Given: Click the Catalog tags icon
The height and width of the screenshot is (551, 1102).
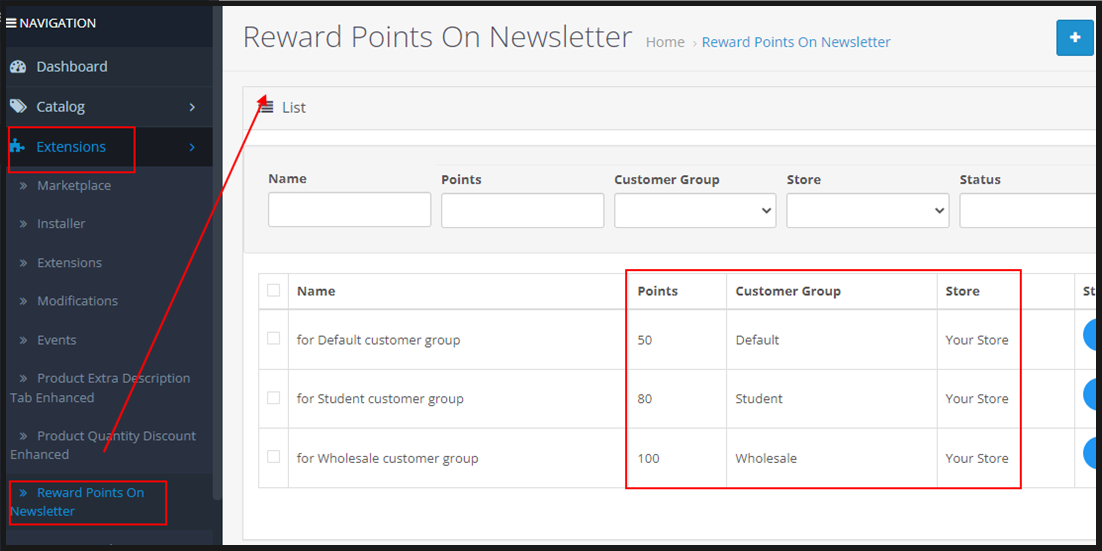Looking at the screenshot, I should point(18,107).
